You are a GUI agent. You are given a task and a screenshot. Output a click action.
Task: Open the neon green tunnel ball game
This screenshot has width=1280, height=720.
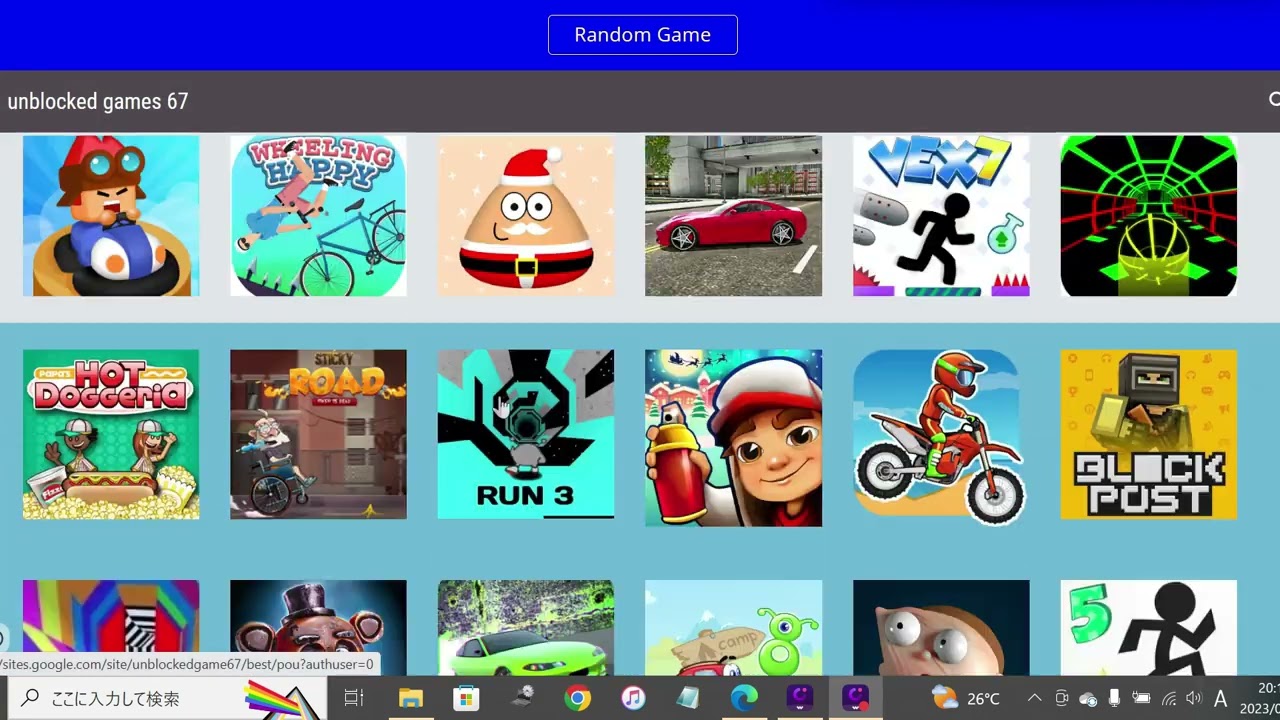pos(1148,216)
